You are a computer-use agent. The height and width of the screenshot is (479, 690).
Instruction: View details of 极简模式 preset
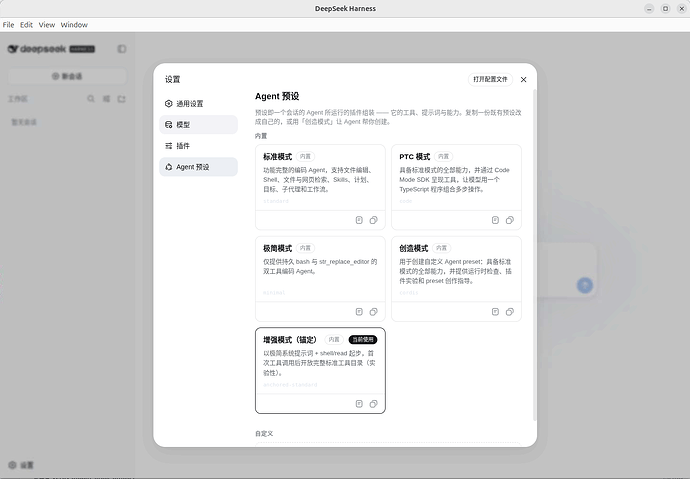tap(359, 312)
